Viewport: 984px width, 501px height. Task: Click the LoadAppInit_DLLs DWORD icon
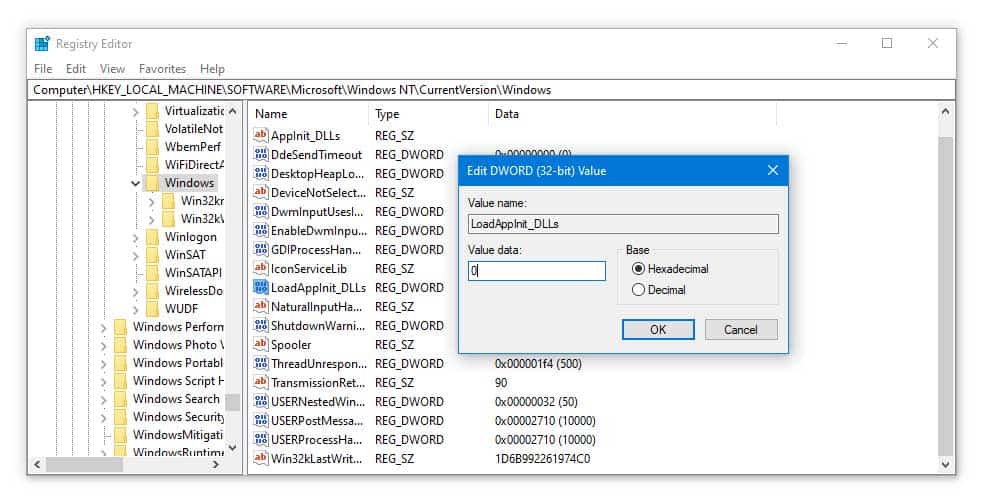tap(260, 287)
